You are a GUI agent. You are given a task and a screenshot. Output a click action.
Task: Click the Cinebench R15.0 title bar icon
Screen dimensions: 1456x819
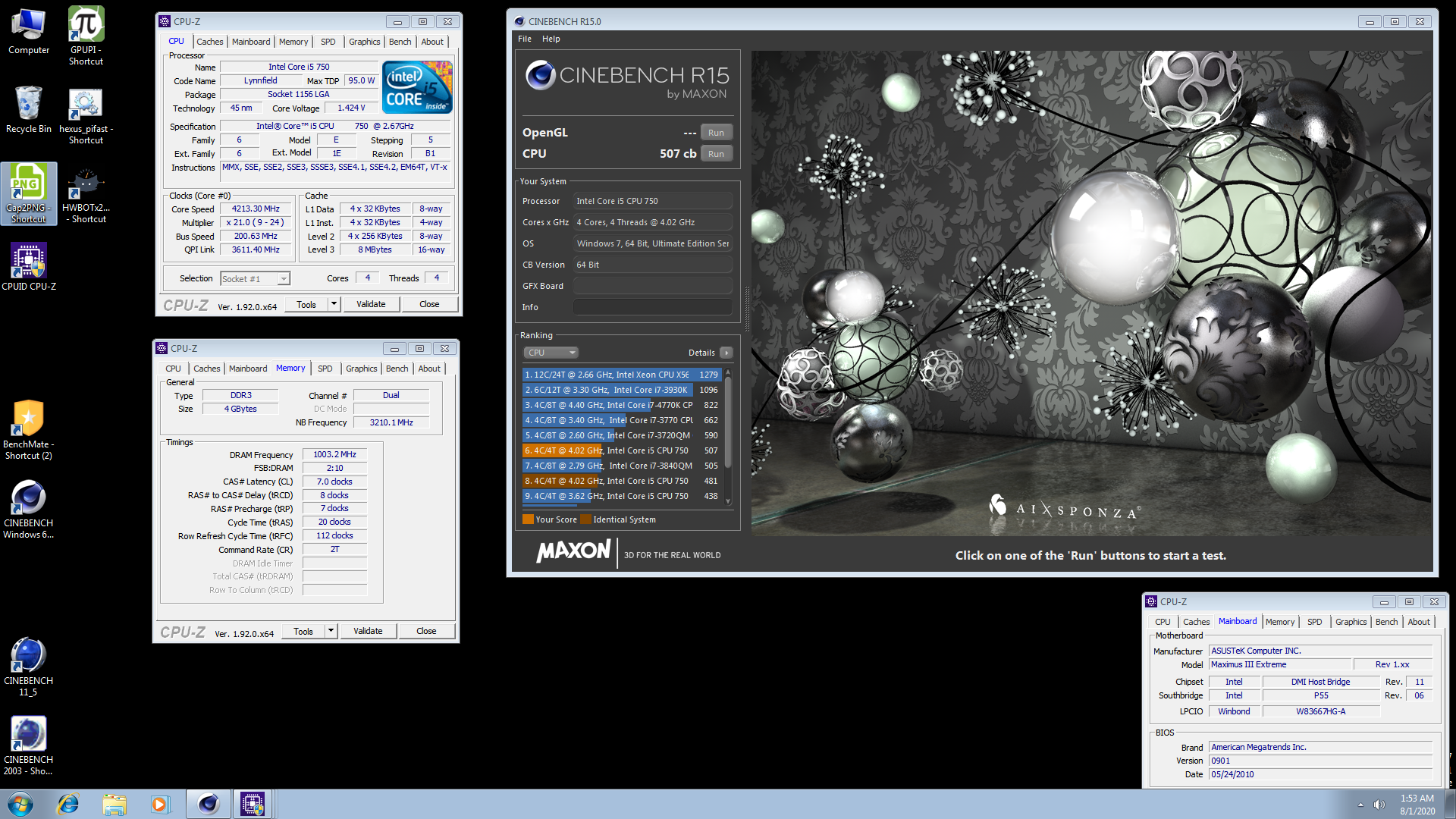[x=519, y=21]
